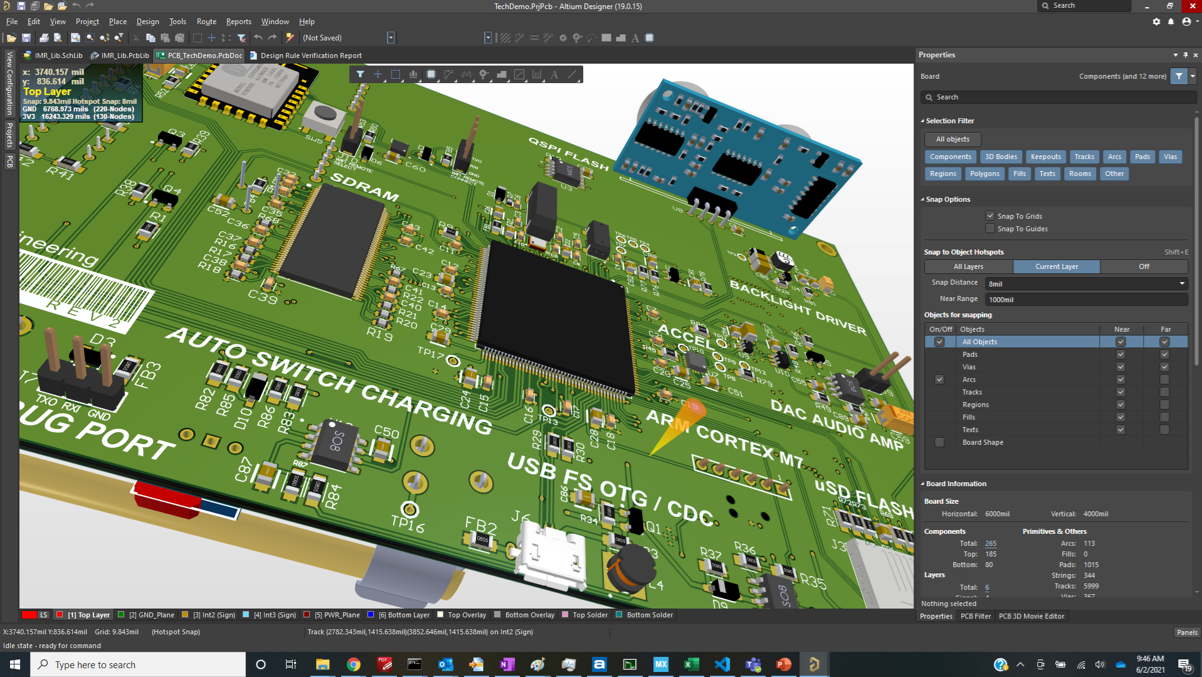Image resolution: width=1202 pixels, height=677 pixels.
Task: Click the Cut icon in the main toolbar
Action: pos(136,38)
